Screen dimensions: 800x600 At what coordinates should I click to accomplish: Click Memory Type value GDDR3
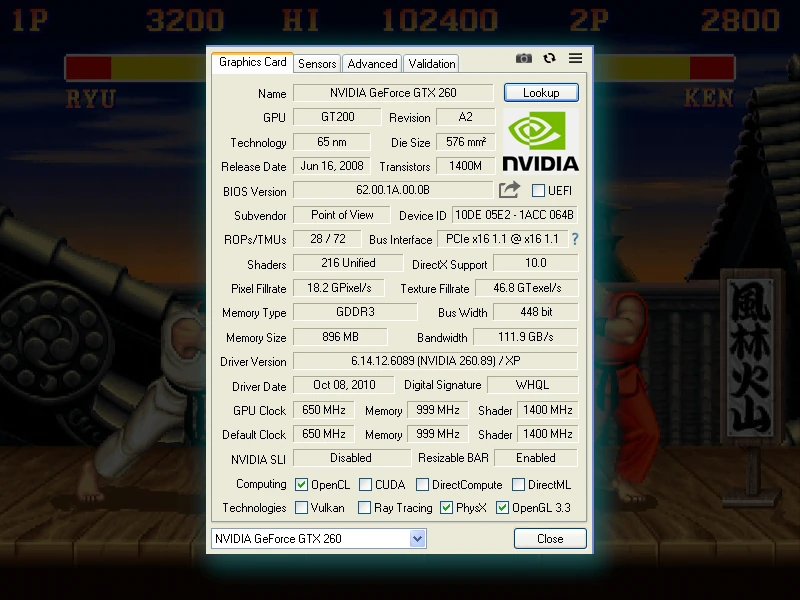click(x=355, y=312)
